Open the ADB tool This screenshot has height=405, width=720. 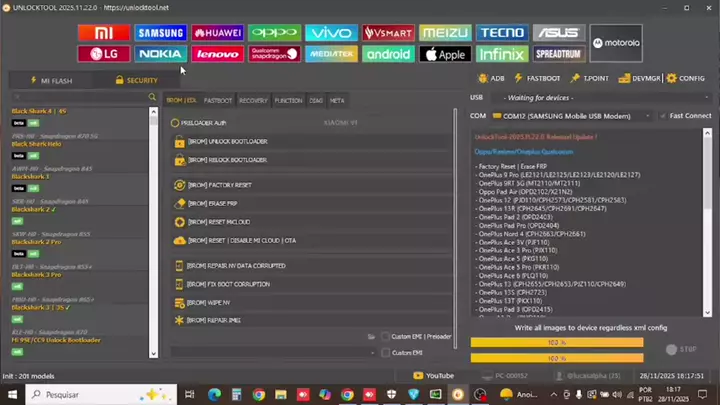[492, 78]
